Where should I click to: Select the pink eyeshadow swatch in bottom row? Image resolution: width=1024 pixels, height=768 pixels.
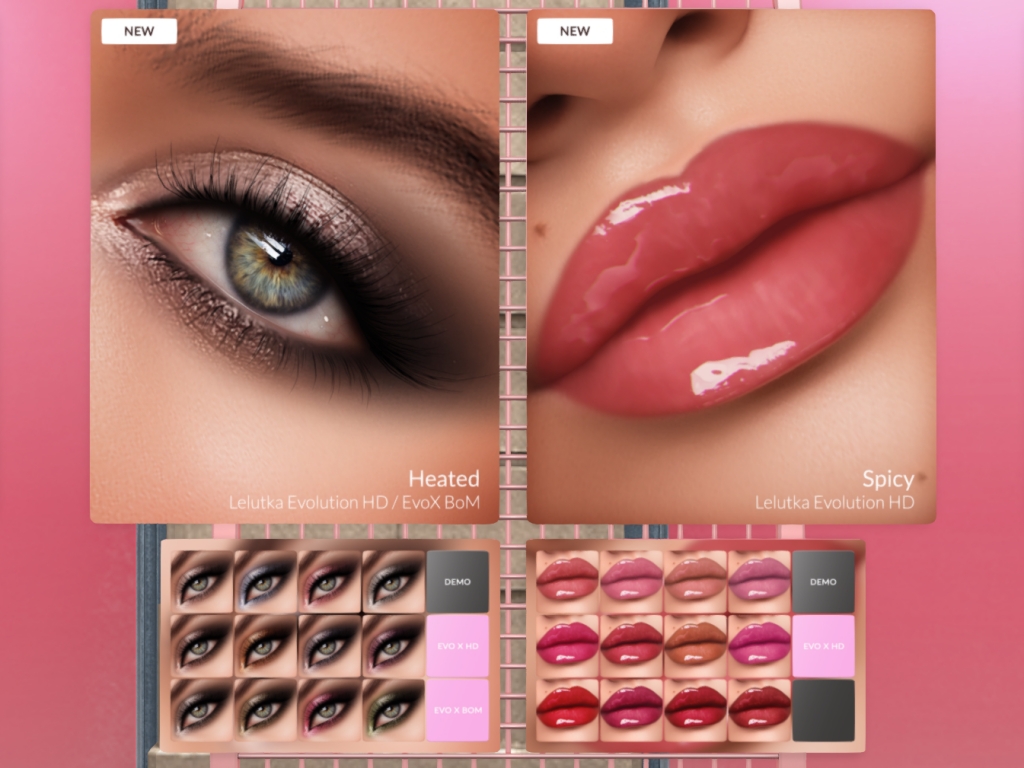329,709
